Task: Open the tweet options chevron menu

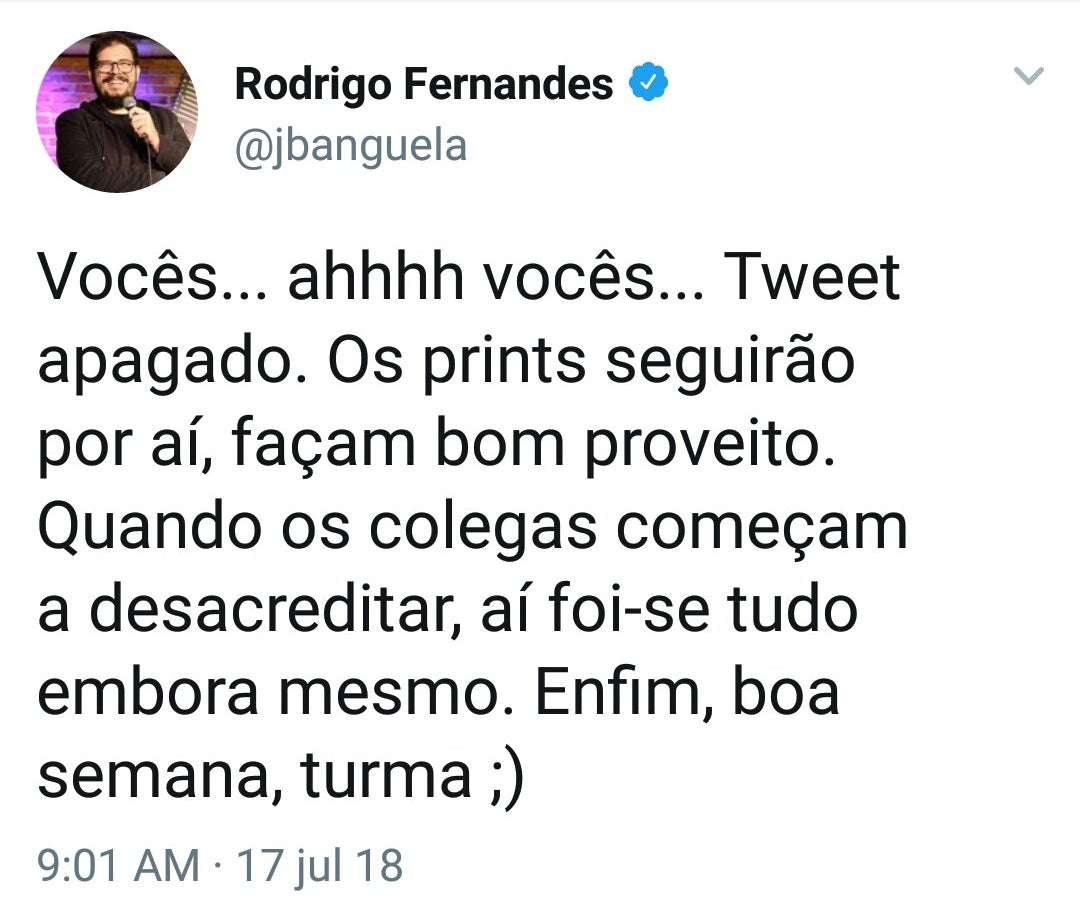Action: pos(1029,74)
